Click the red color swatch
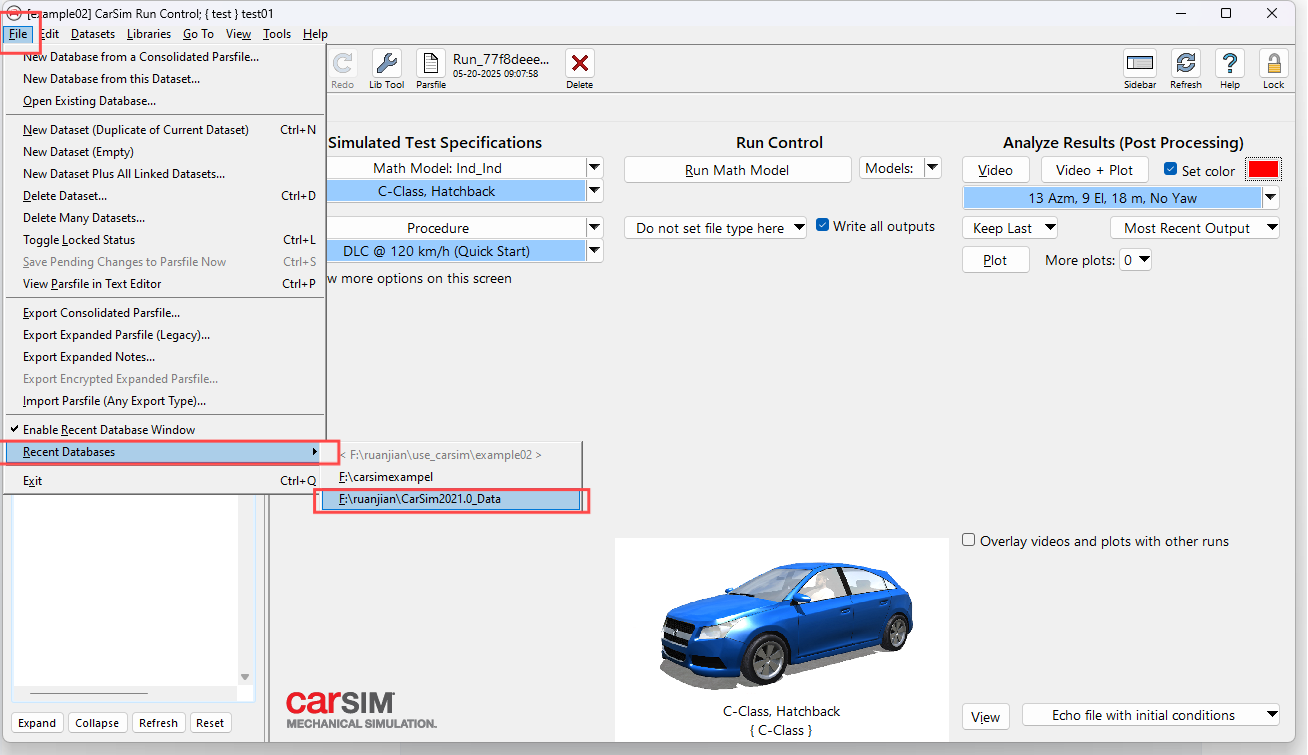 click(1263, 169)
